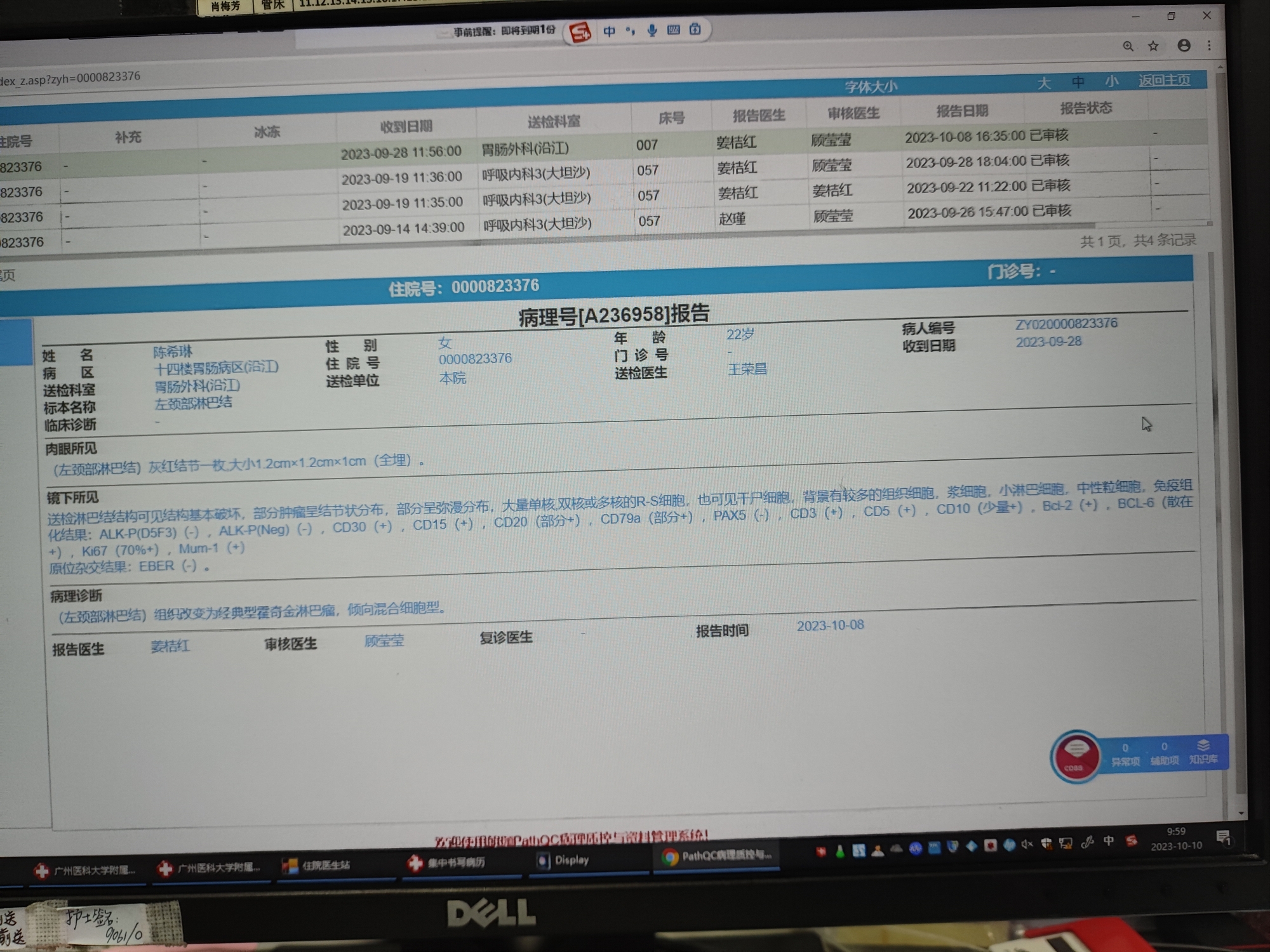Toggle Chinese/English mode in Sogou toolbar
The height and width of the screenshot is (952, 1270).
609,31
